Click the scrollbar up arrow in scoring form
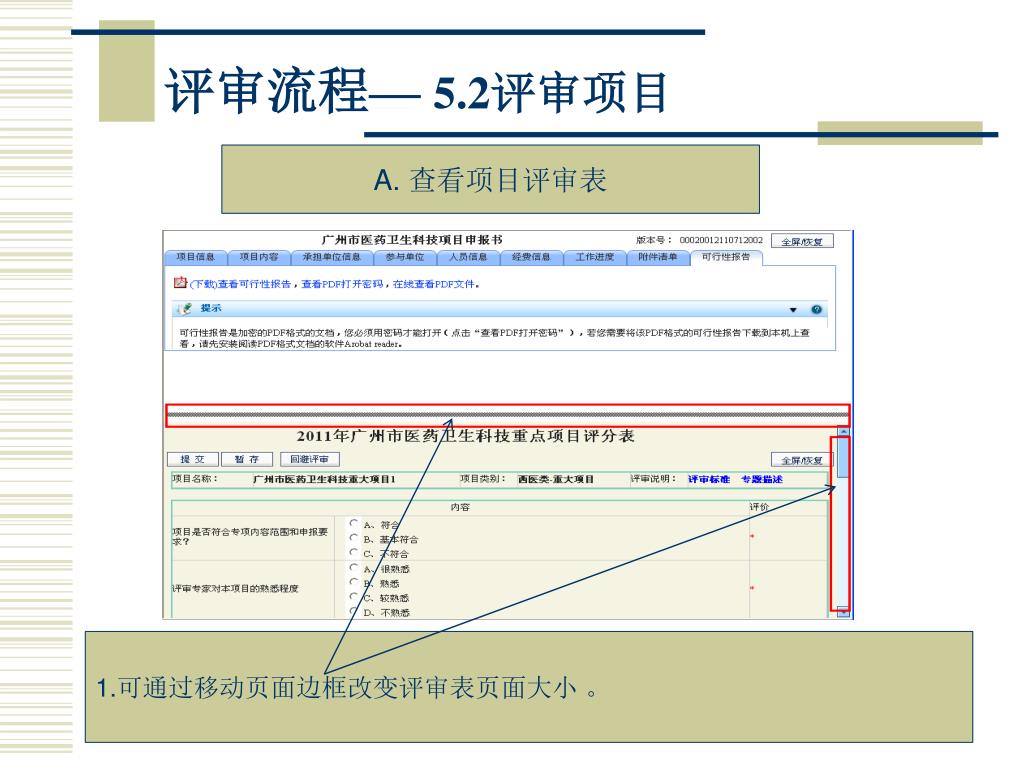 pos(843,432)
